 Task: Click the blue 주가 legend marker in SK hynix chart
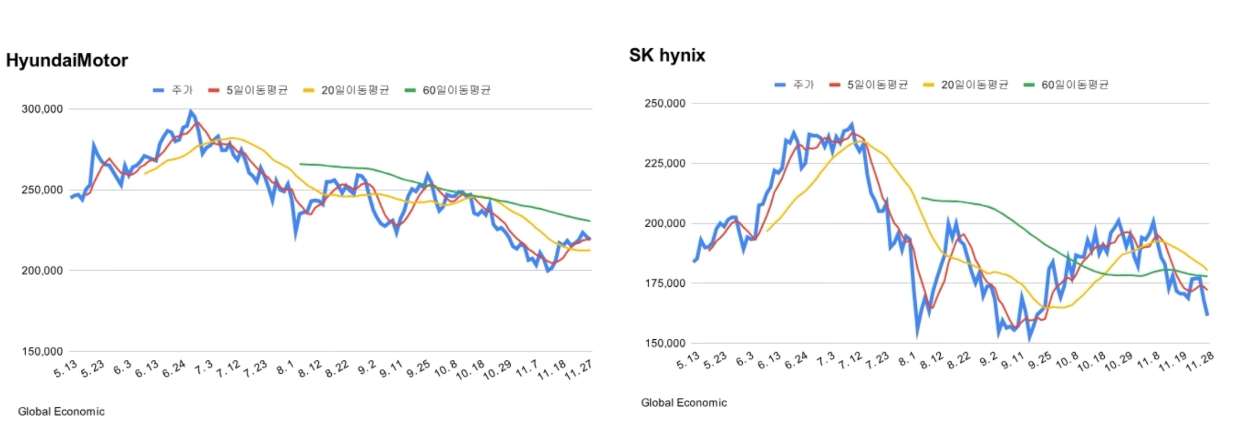coord(780,85)
